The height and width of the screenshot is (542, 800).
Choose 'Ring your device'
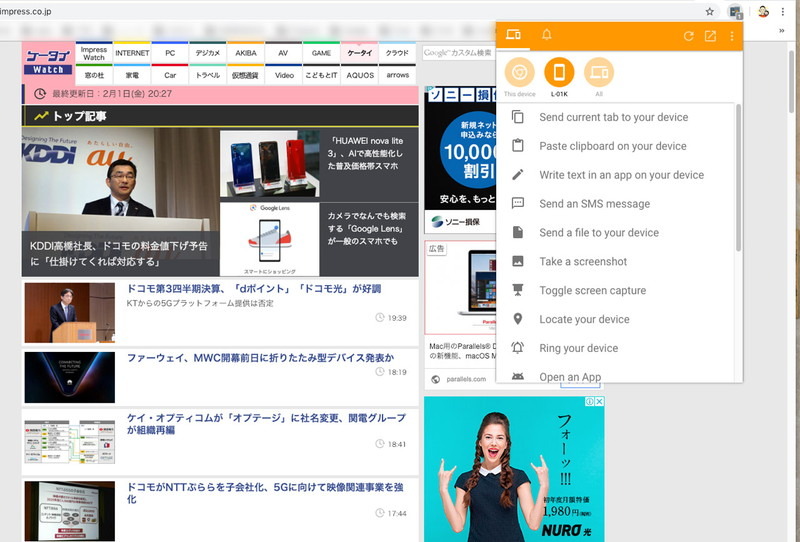tap(579, 348)
